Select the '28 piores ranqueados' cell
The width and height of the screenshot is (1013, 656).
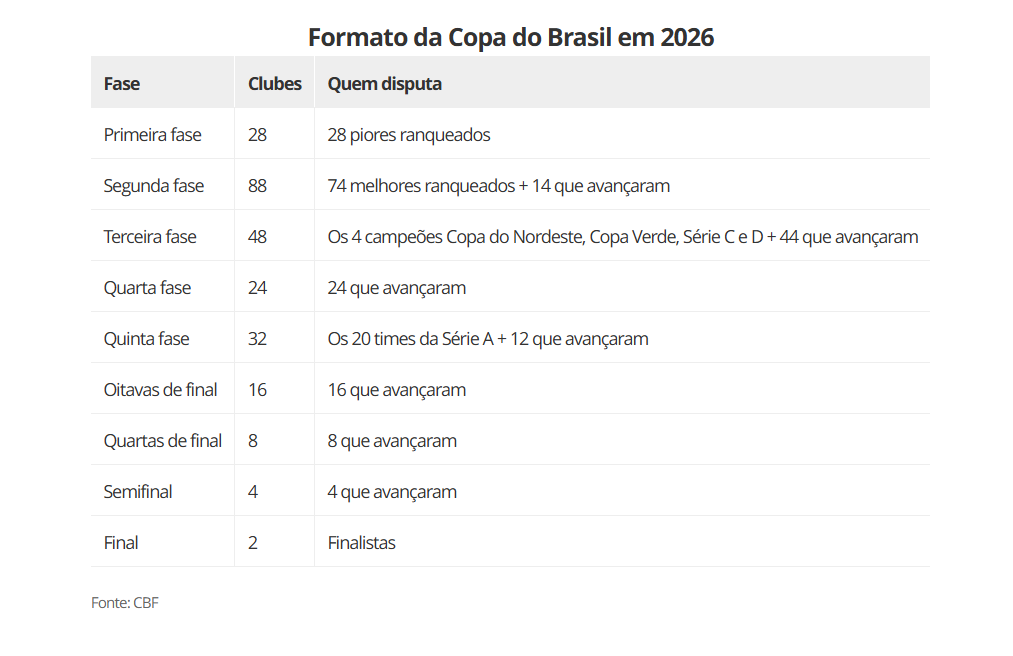(x=408, y=135)
